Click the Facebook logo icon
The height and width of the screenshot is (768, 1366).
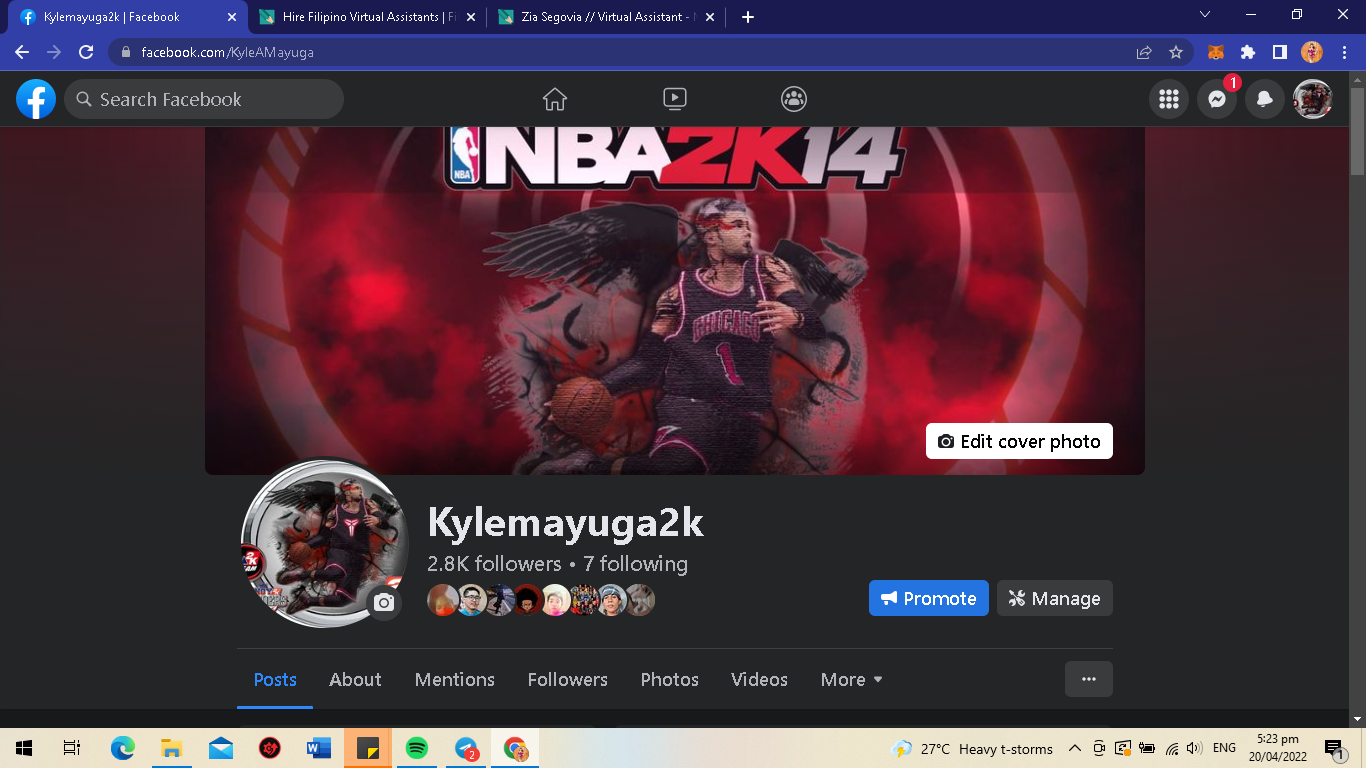36,99
